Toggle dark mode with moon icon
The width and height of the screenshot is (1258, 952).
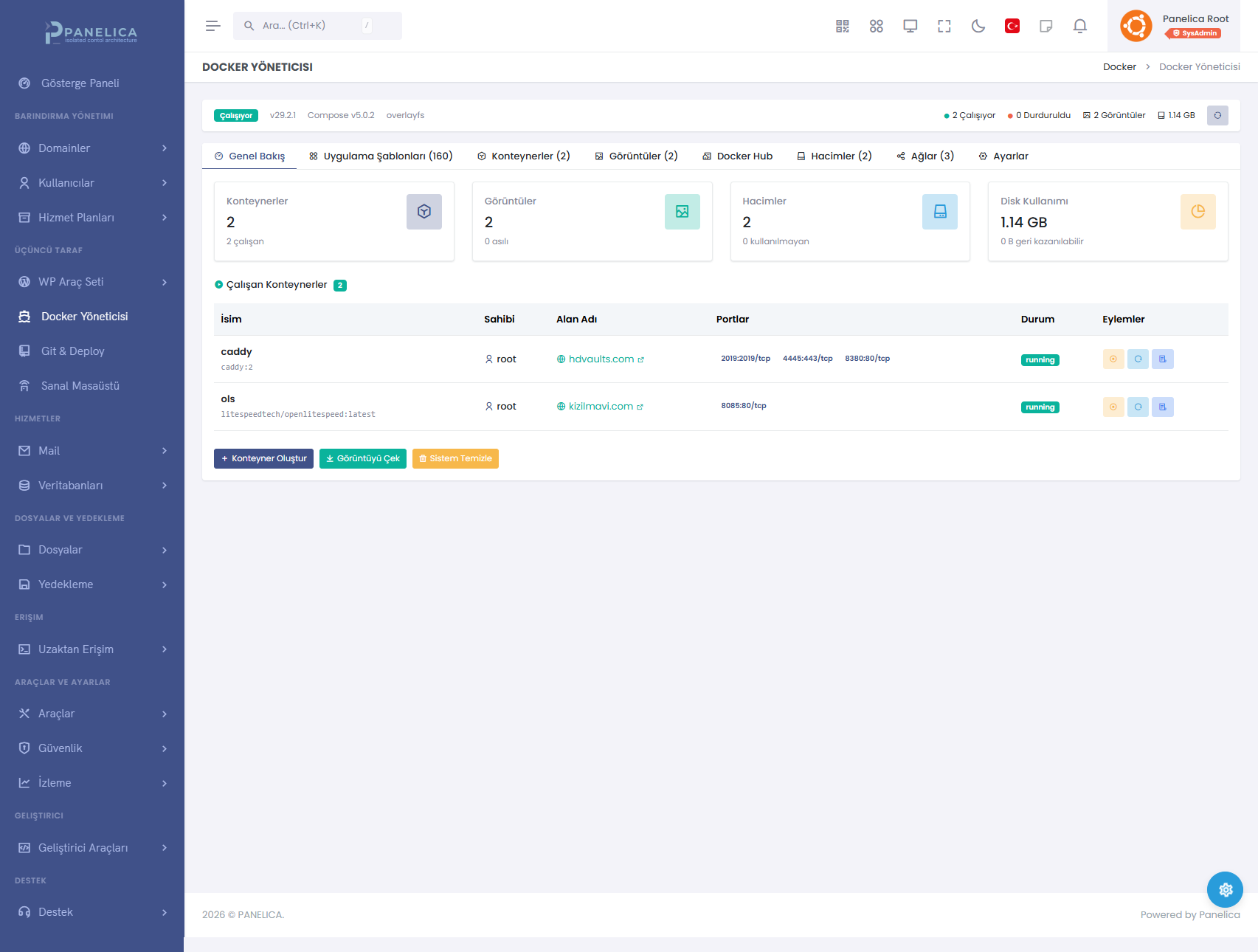coord(978,26)
